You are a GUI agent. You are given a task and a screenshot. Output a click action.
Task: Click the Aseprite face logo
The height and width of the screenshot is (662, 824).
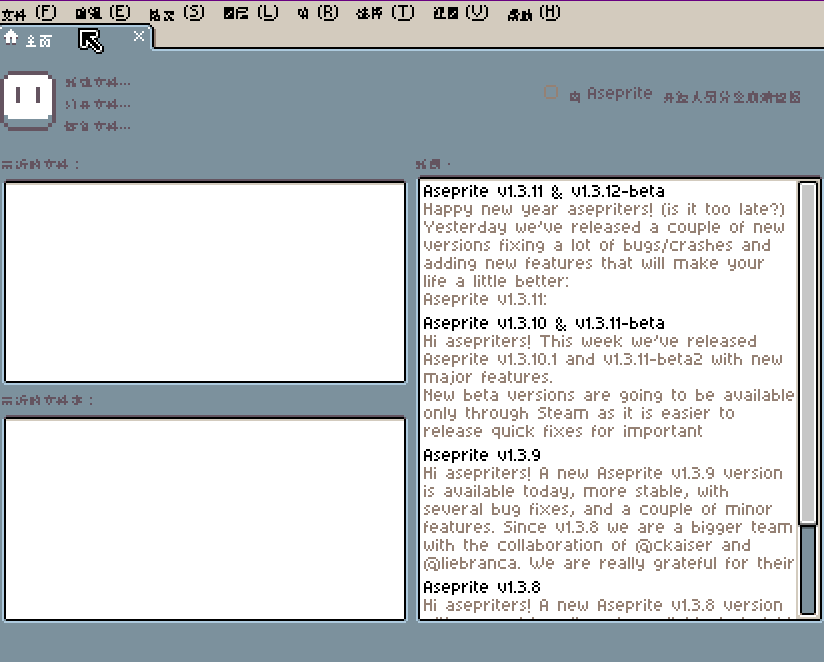tap(28, 100)
